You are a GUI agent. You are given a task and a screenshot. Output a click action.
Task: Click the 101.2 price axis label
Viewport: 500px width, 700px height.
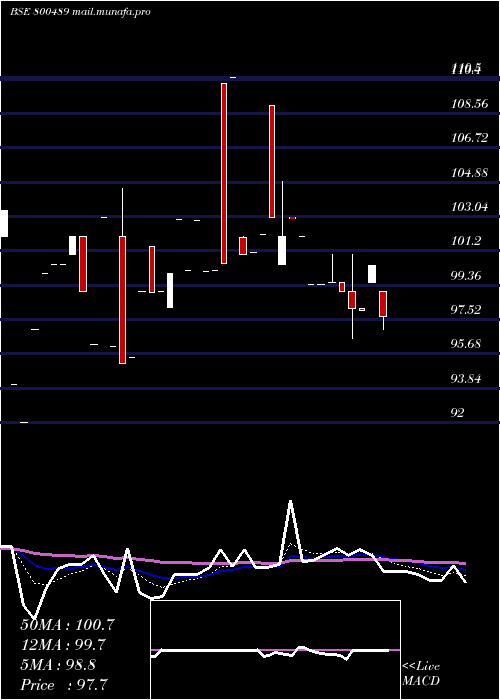[466, 241]
